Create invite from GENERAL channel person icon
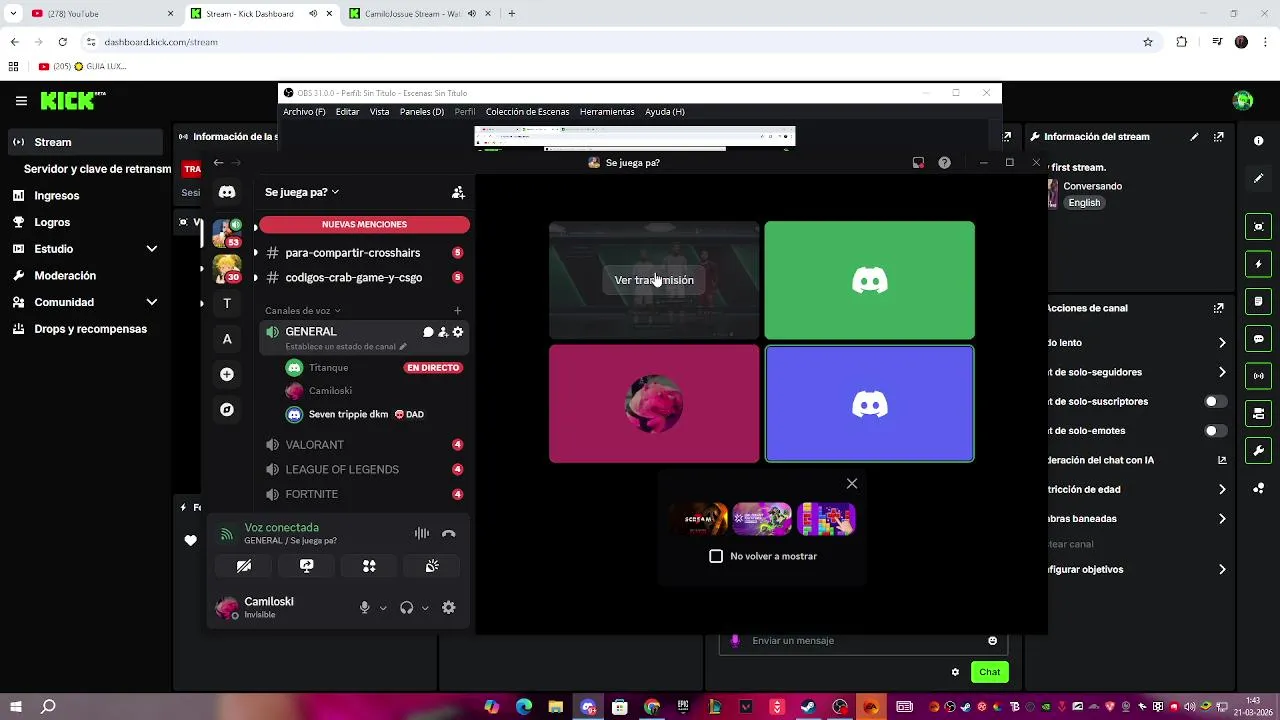Screen dimensions: 1280x720 pyautogui.click(x=443, y=332)
